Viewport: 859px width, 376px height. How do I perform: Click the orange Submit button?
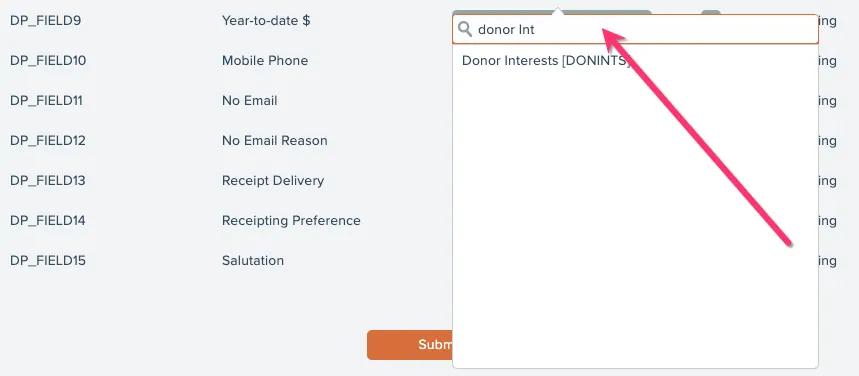point(410,345)
